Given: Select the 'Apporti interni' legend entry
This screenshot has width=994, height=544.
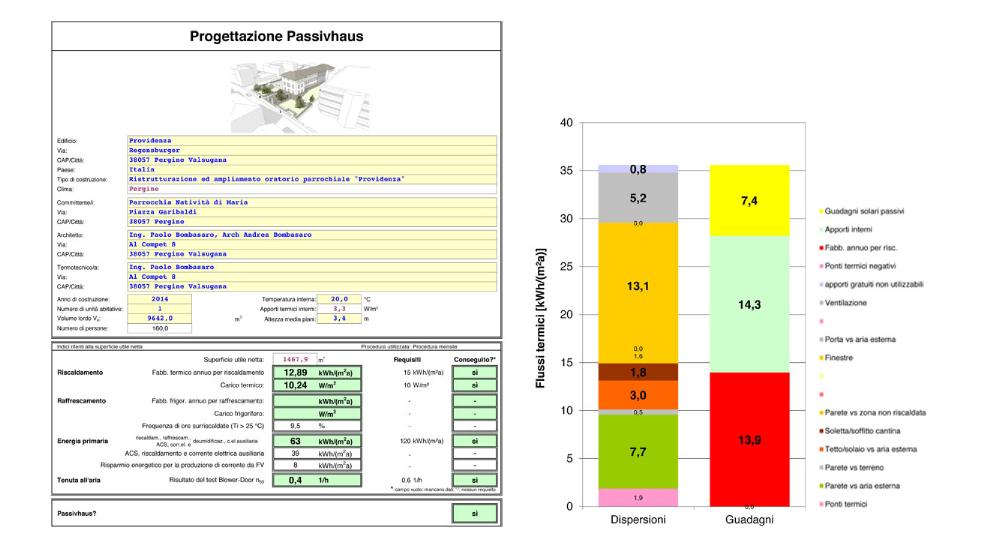Looking at the screenshot, I should tap(846, 230).
